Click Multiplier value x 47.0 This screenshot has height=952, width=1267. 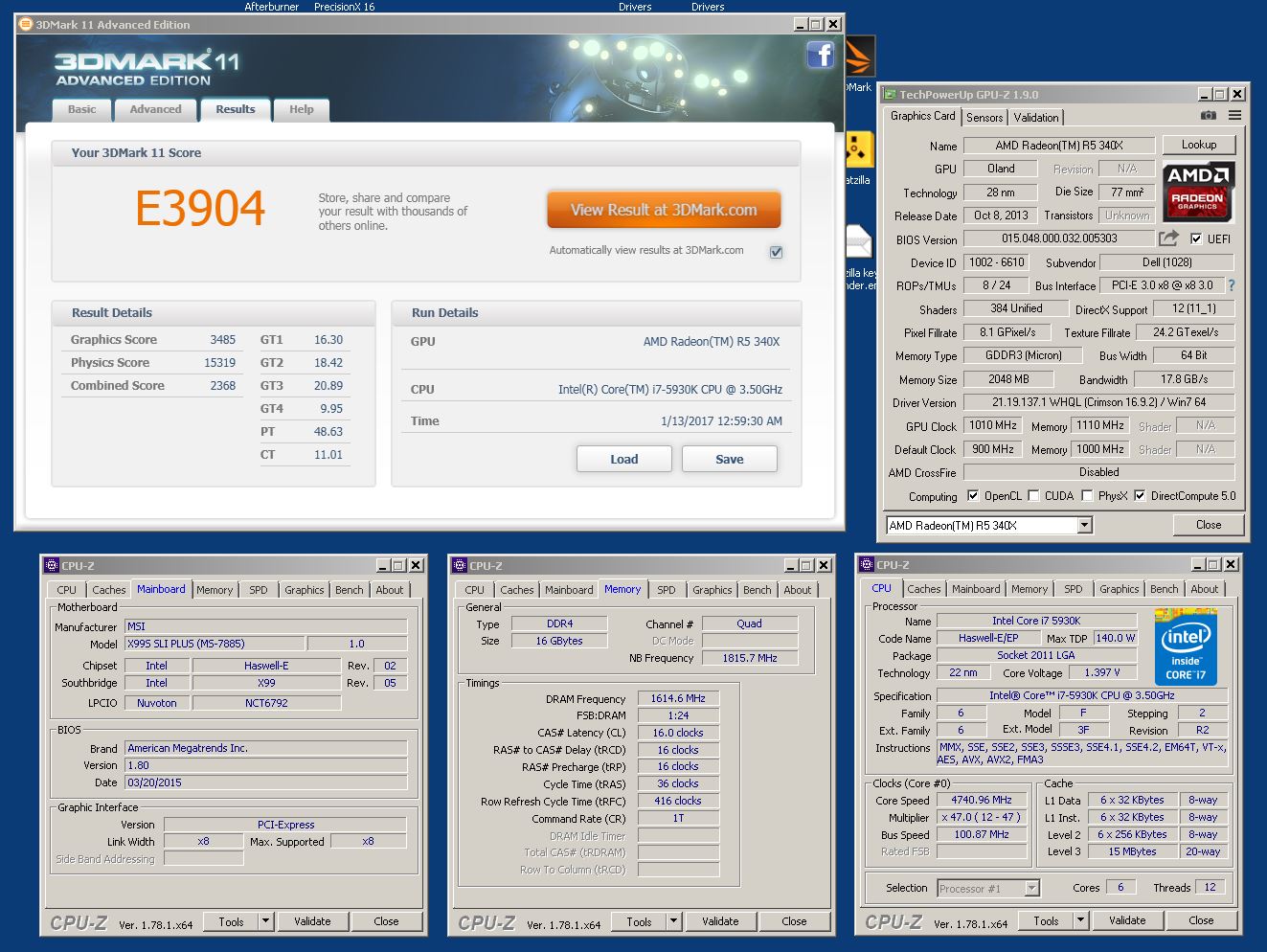coord(982,817)
